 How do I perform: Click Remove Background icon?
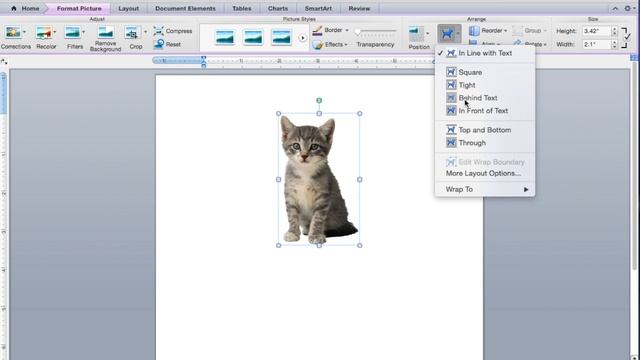pos(105,32)
